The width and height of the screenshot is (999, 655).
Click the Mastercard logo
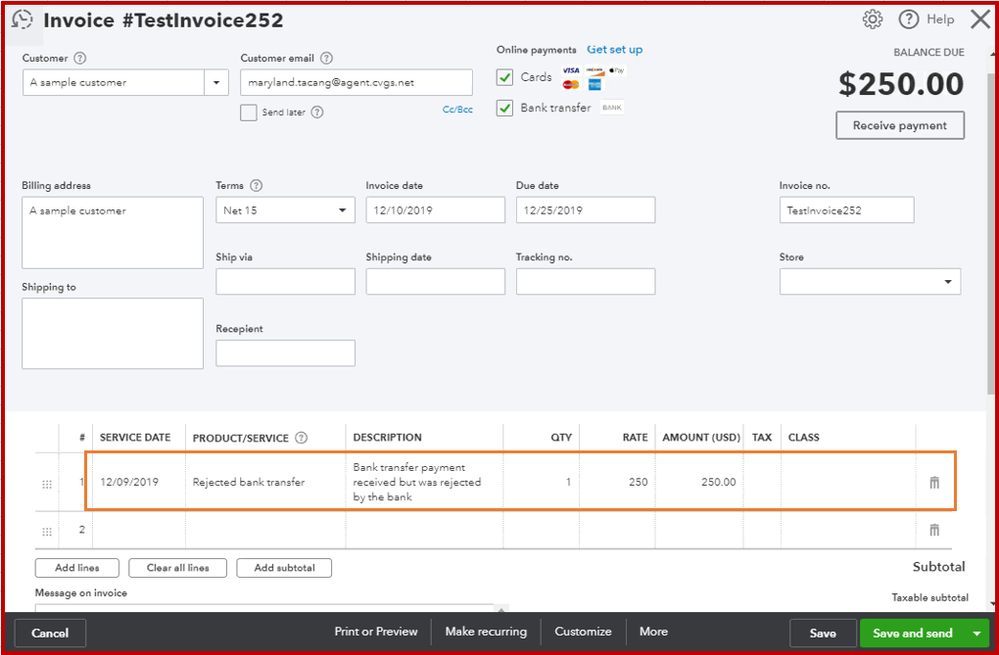[x=571, y=84]
